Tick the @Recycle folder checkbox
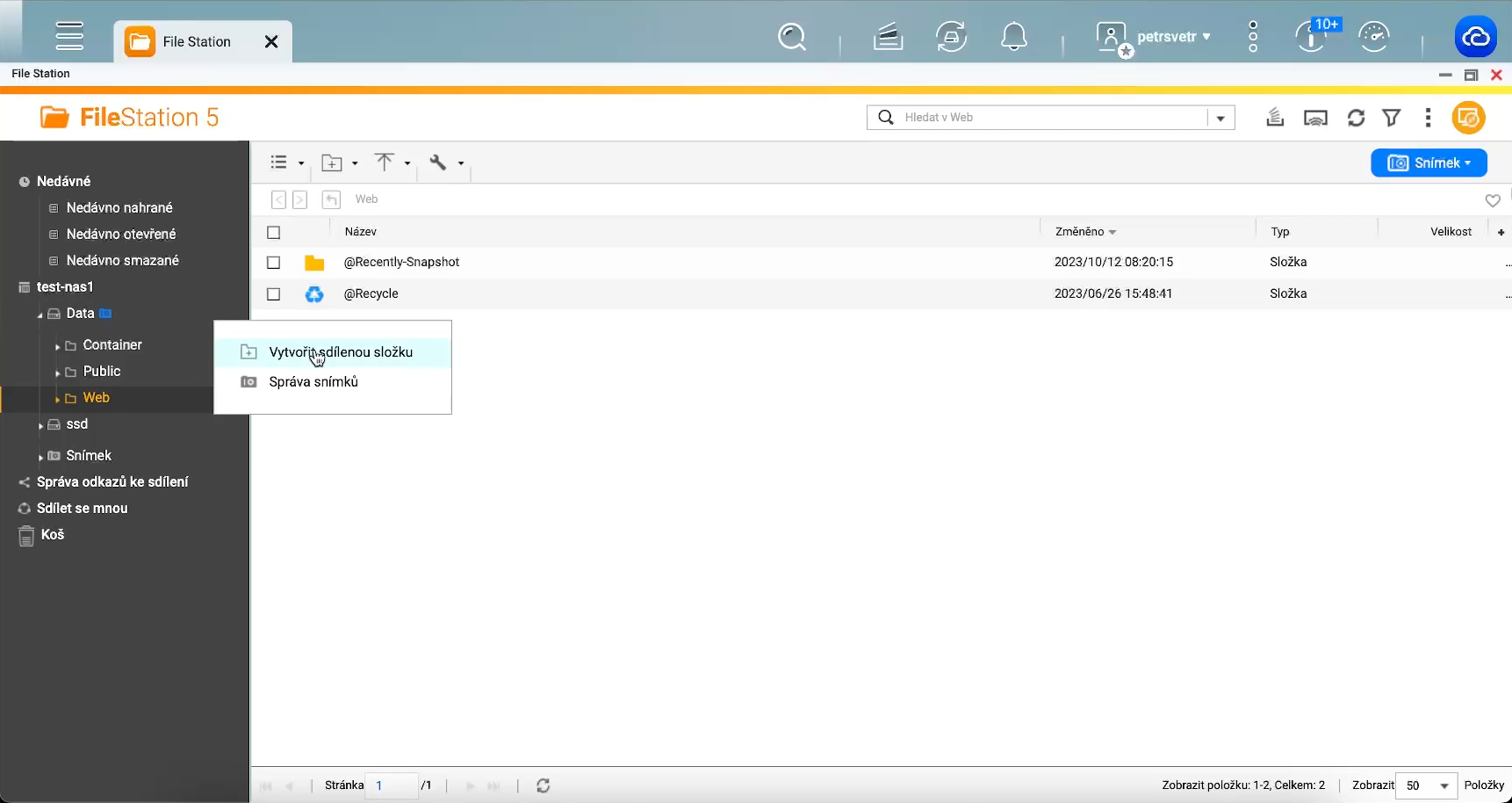1512x803 pixels. 273,293
